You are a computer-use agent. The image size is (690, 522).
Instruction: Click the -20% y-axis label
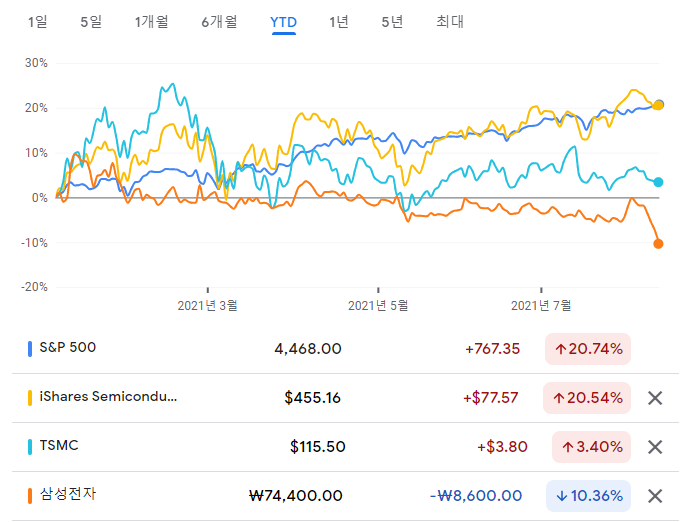tap(34, 287)
